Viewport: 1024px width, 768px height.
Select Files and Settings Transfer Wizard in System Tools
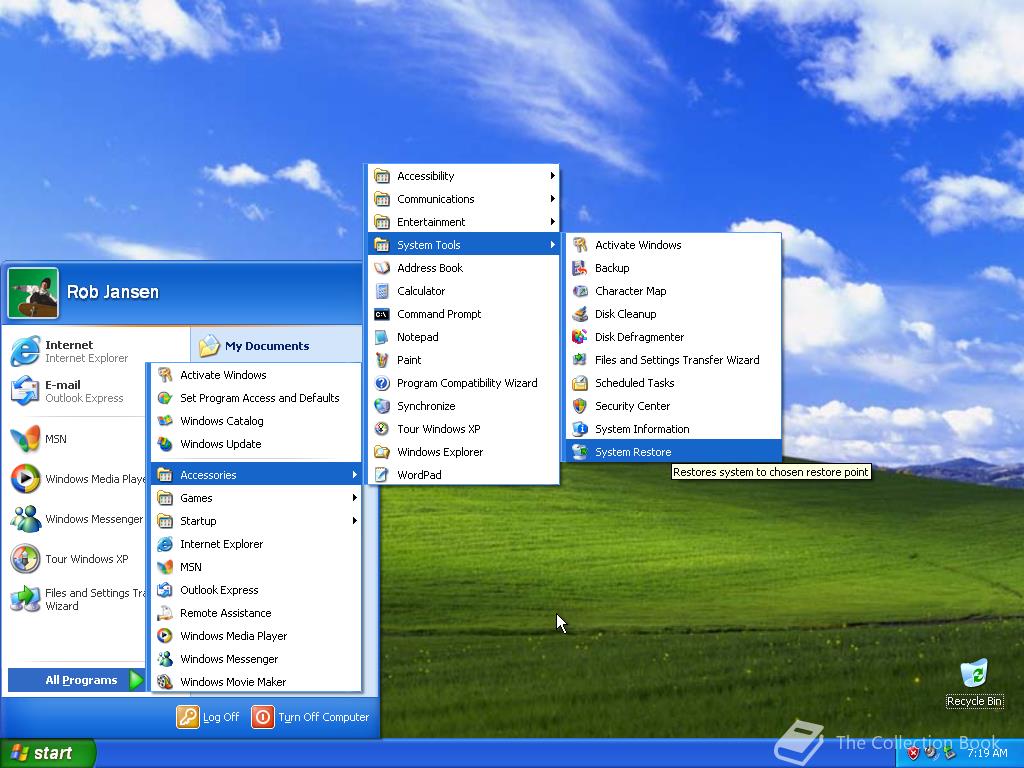coord(673,360)
